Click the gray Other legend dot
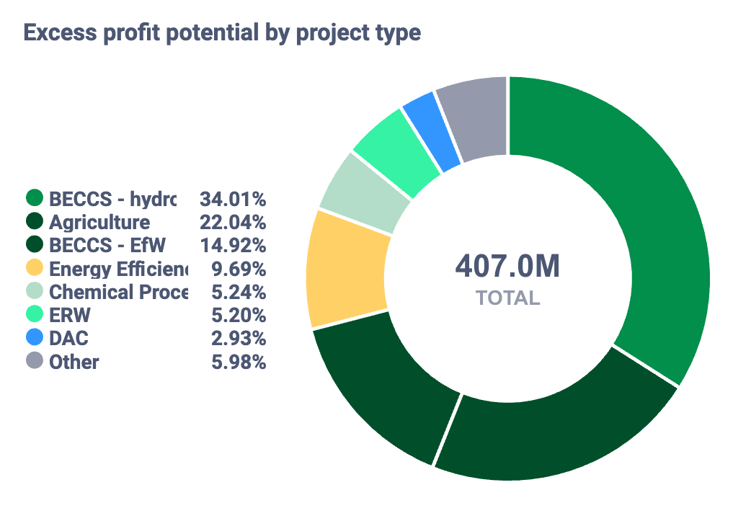Viewport: 751px width, 521px height. (x=35, y=362)
